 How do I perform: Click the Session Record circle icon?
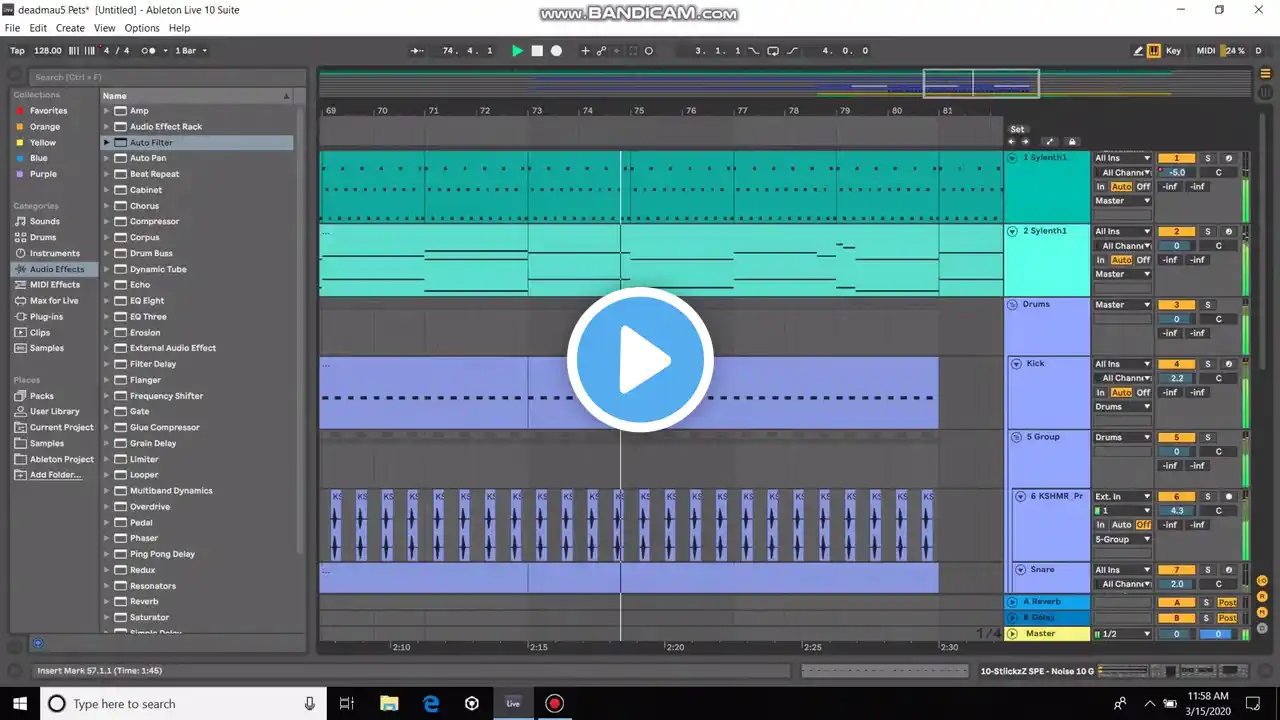pyautogui.click(x=648, y=51)
